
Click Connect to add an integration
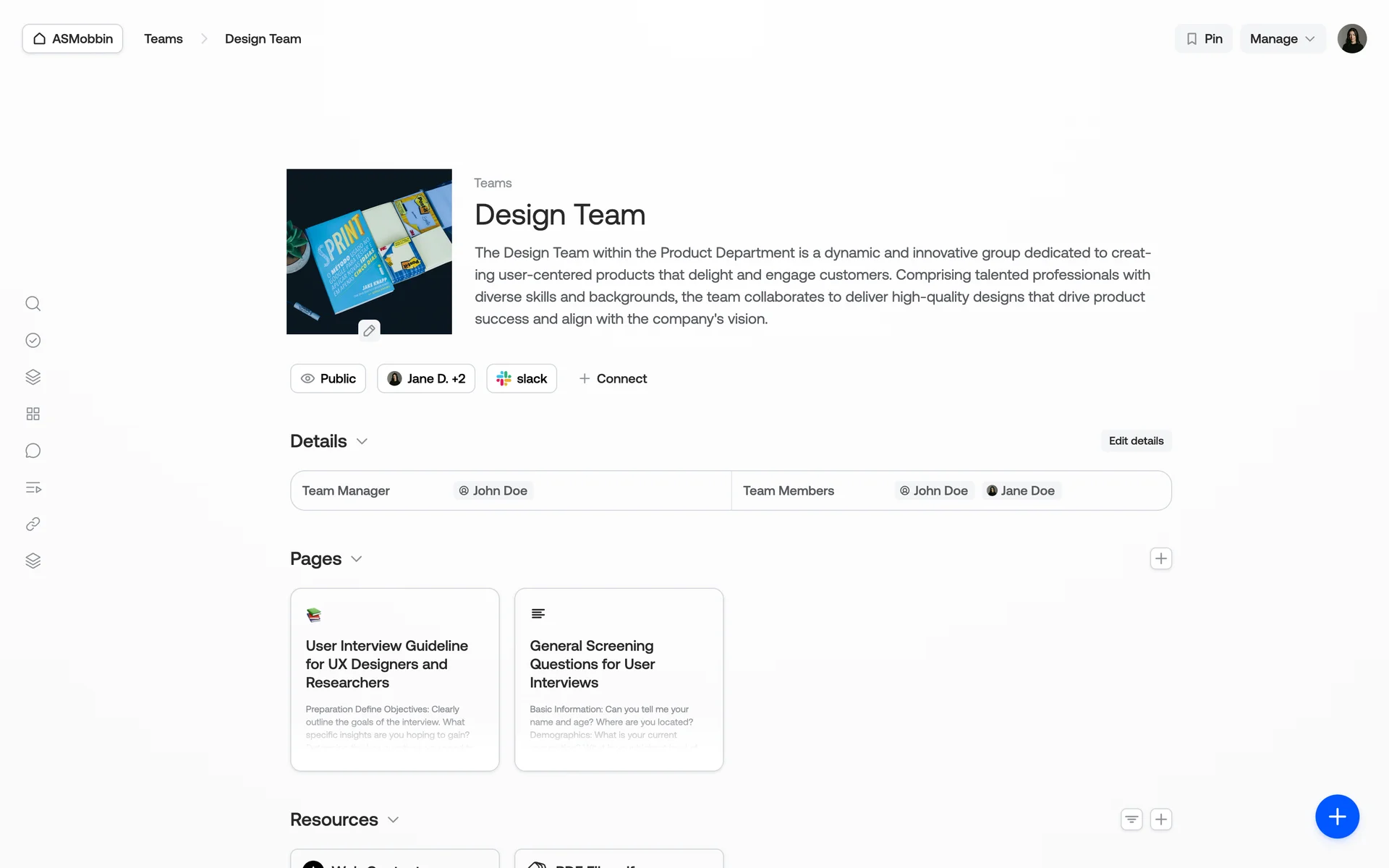pos(613,378)
